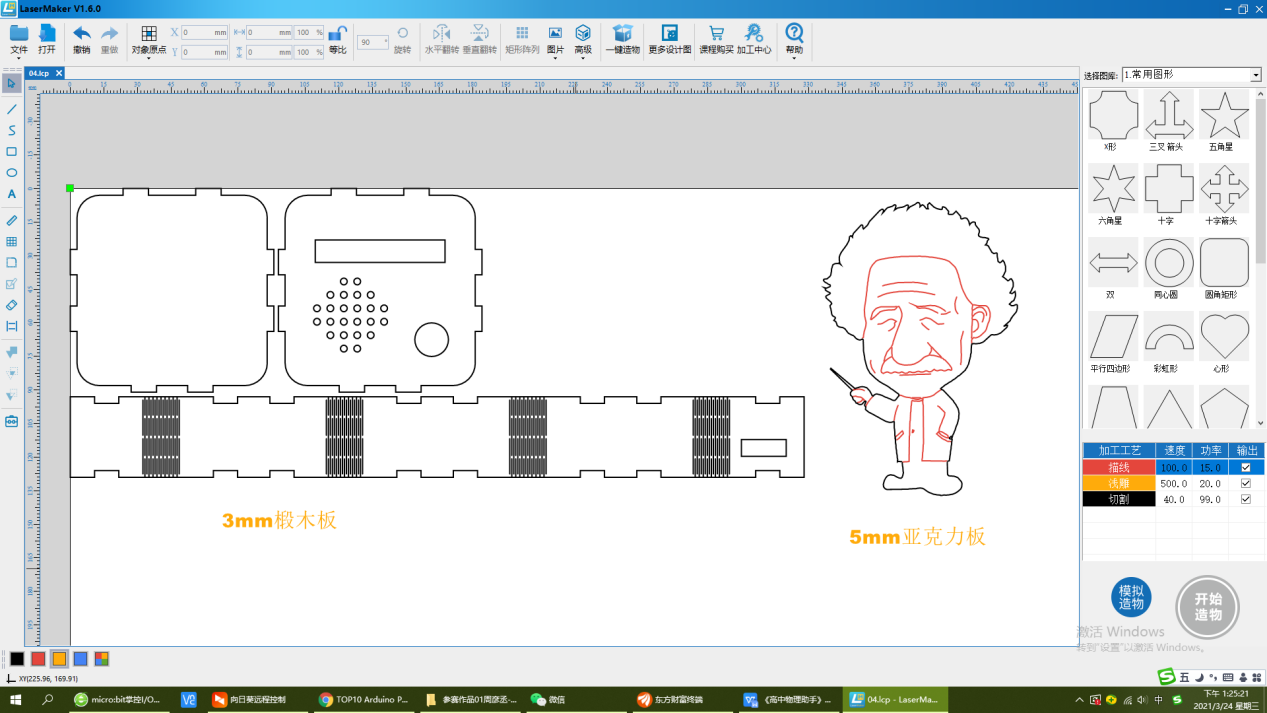Click the X coordinate input field

tap(205, 32)
